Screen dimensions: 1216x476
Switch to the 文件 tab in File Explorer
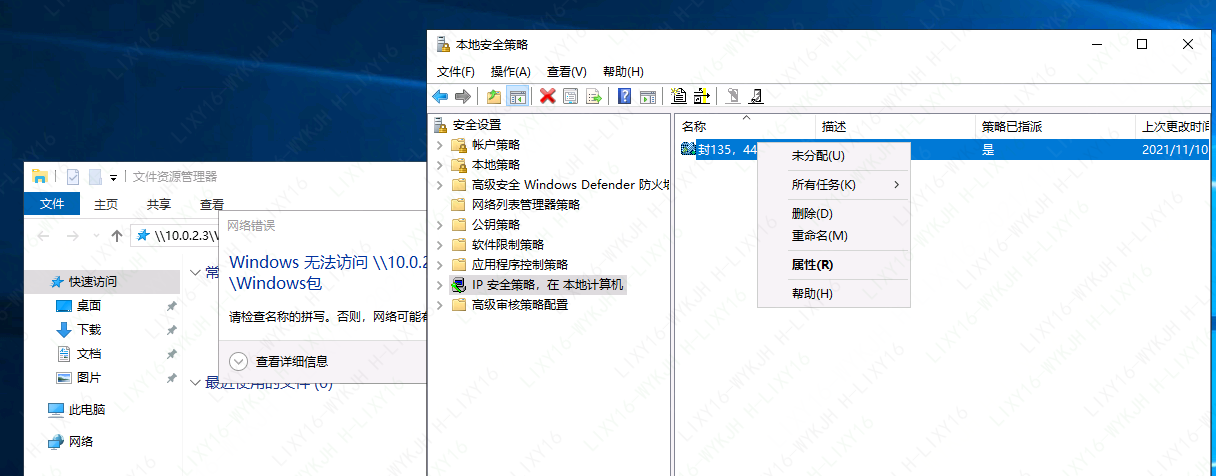[x=52, y=204]
